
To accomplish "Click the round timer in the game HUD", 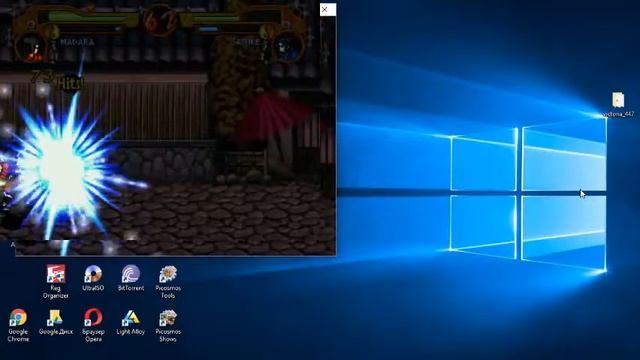I will (x=160, y=20).
